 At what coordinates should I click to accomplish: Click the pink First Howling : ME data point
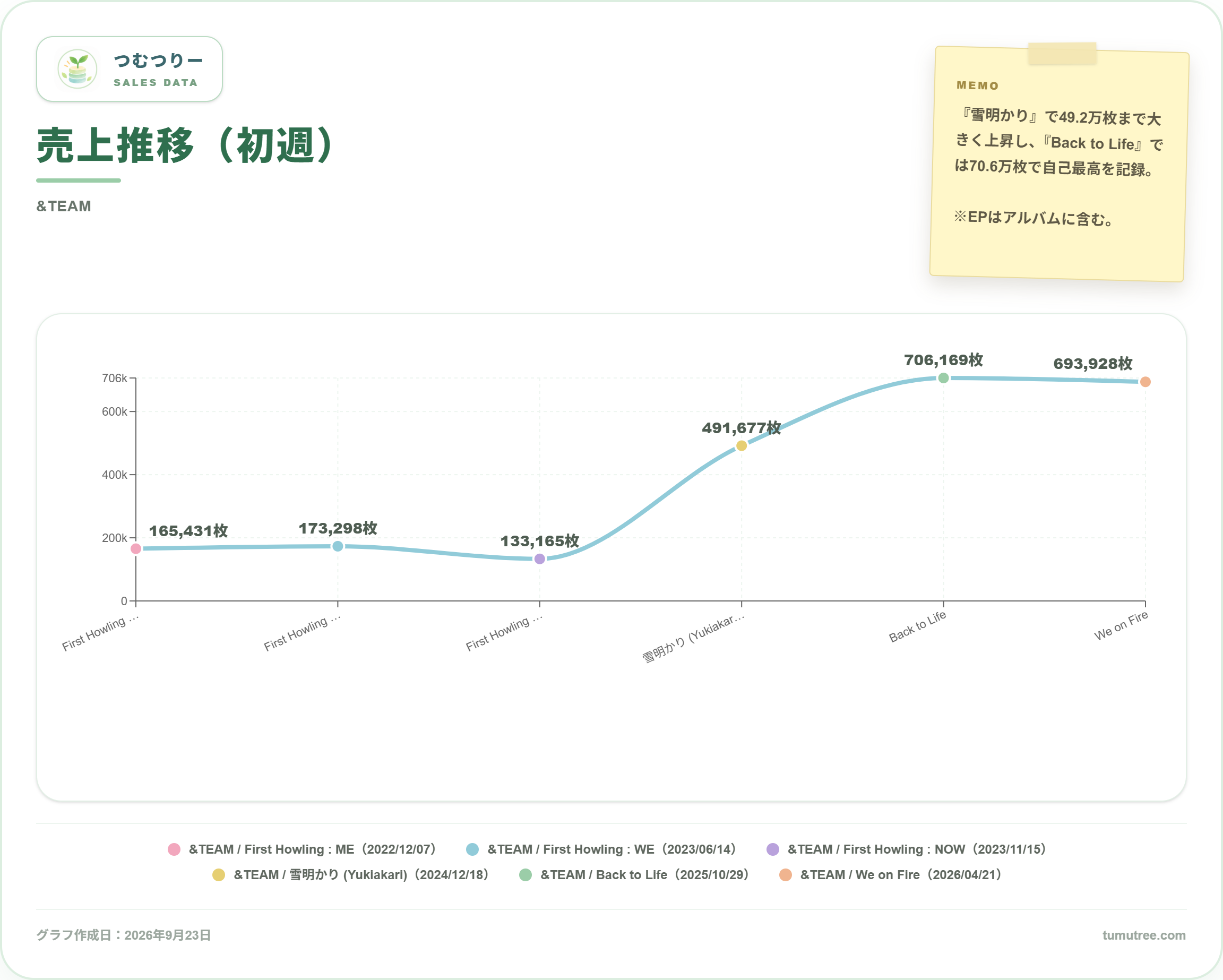pos(135,549)
